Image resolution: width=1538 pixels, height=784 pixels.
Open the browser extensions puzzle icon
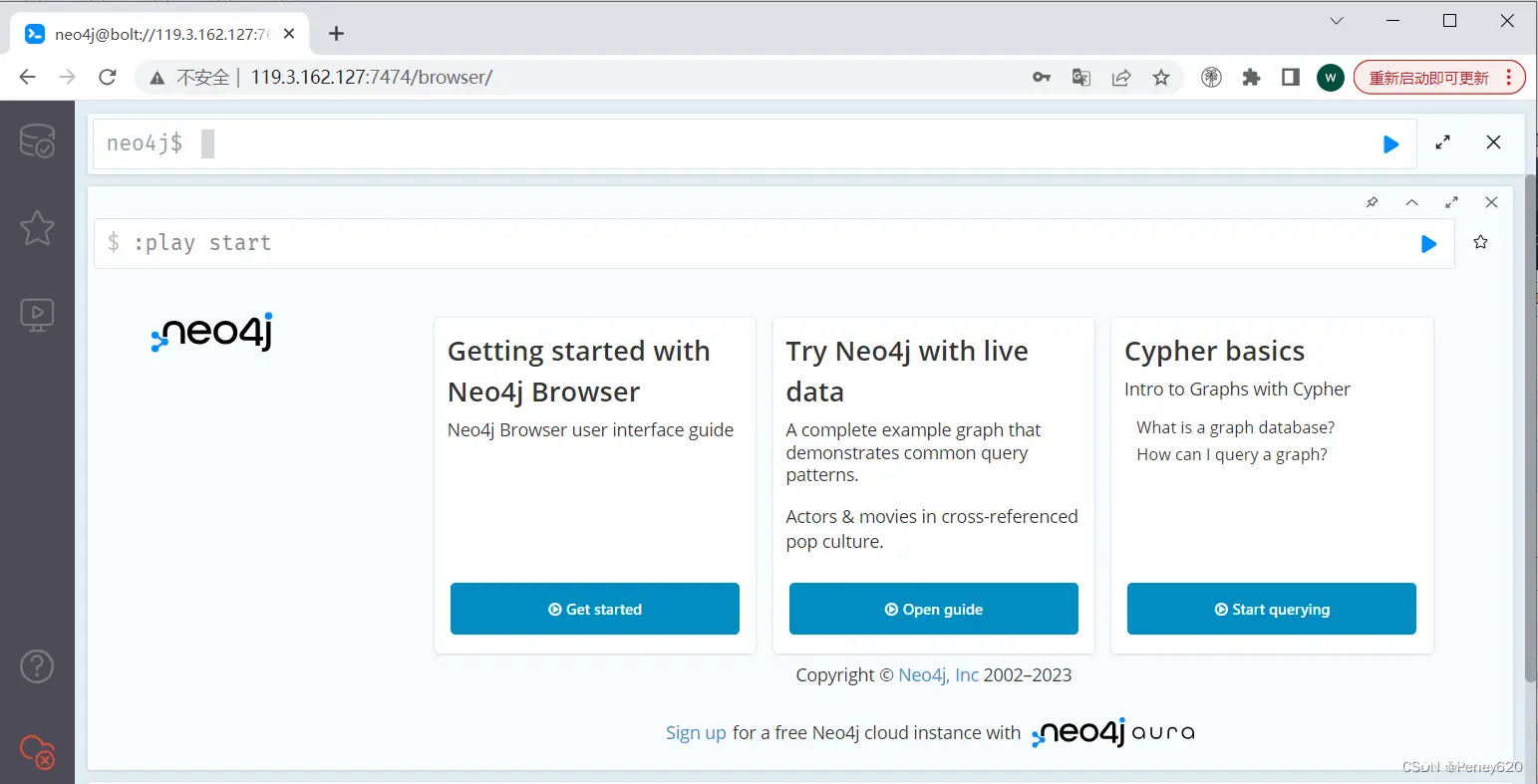tap(1251, 77)
